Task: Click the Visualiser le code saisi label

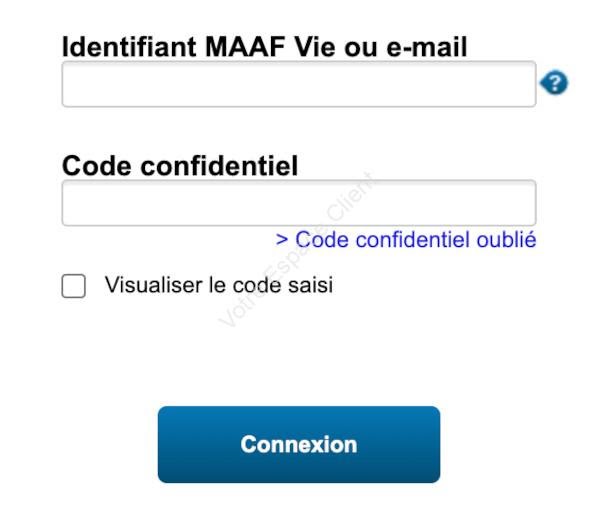Action: coord(218,285)
